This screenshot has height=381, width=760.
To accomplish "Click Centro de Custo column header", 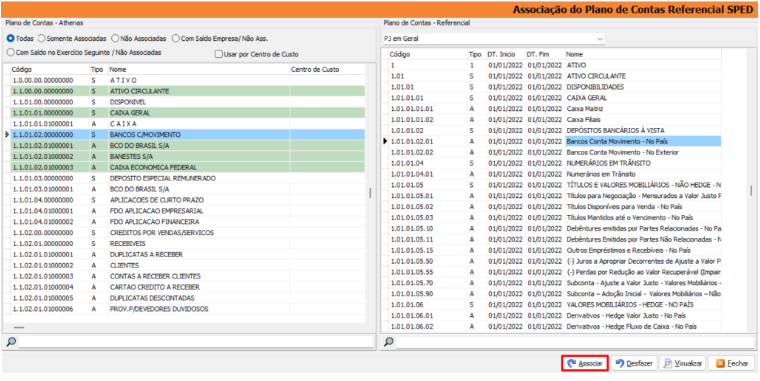I will click(x=327, y=69).
